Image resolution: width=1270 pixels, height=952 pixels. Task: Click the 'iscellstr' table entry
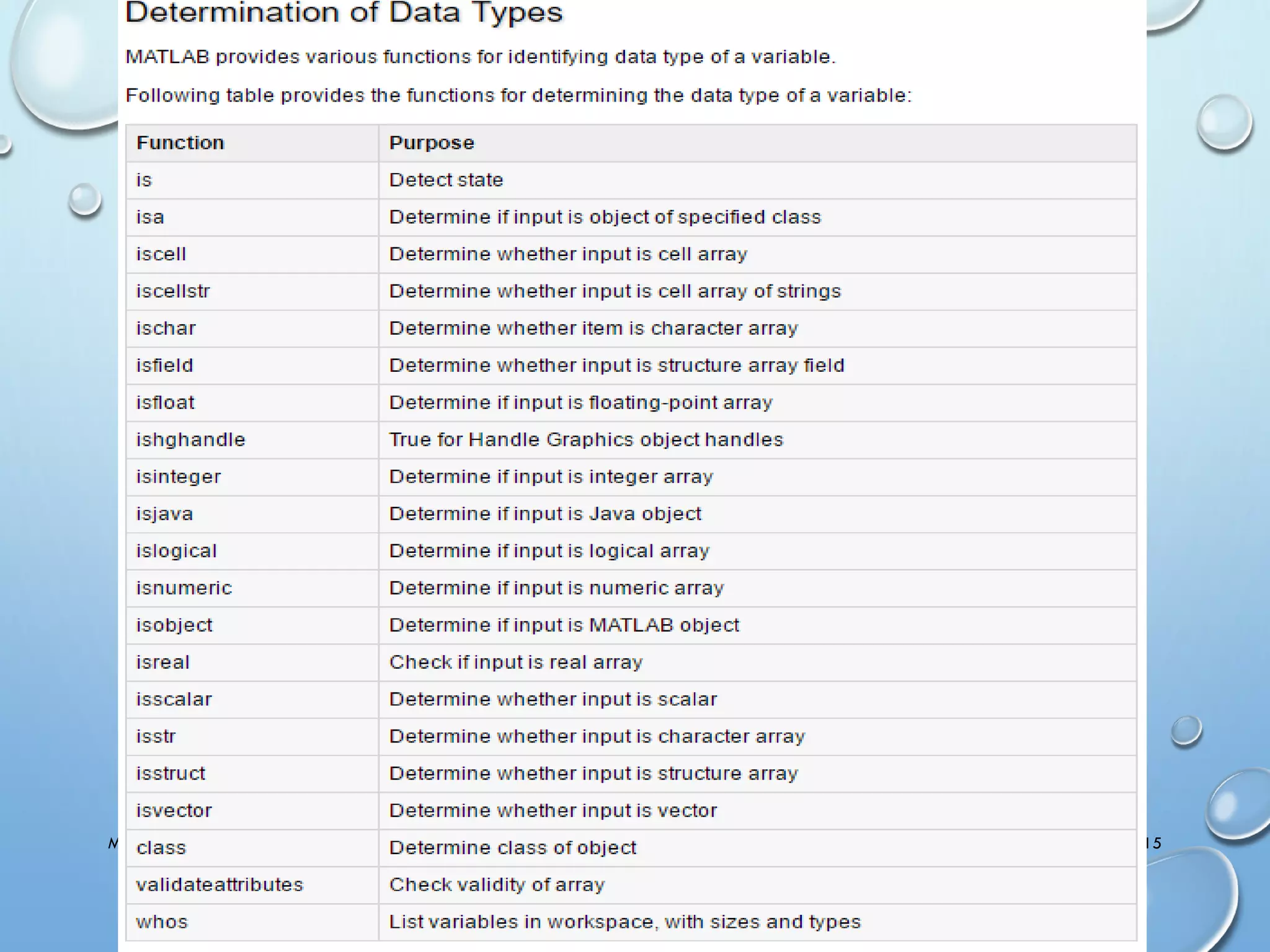(173, 291)
